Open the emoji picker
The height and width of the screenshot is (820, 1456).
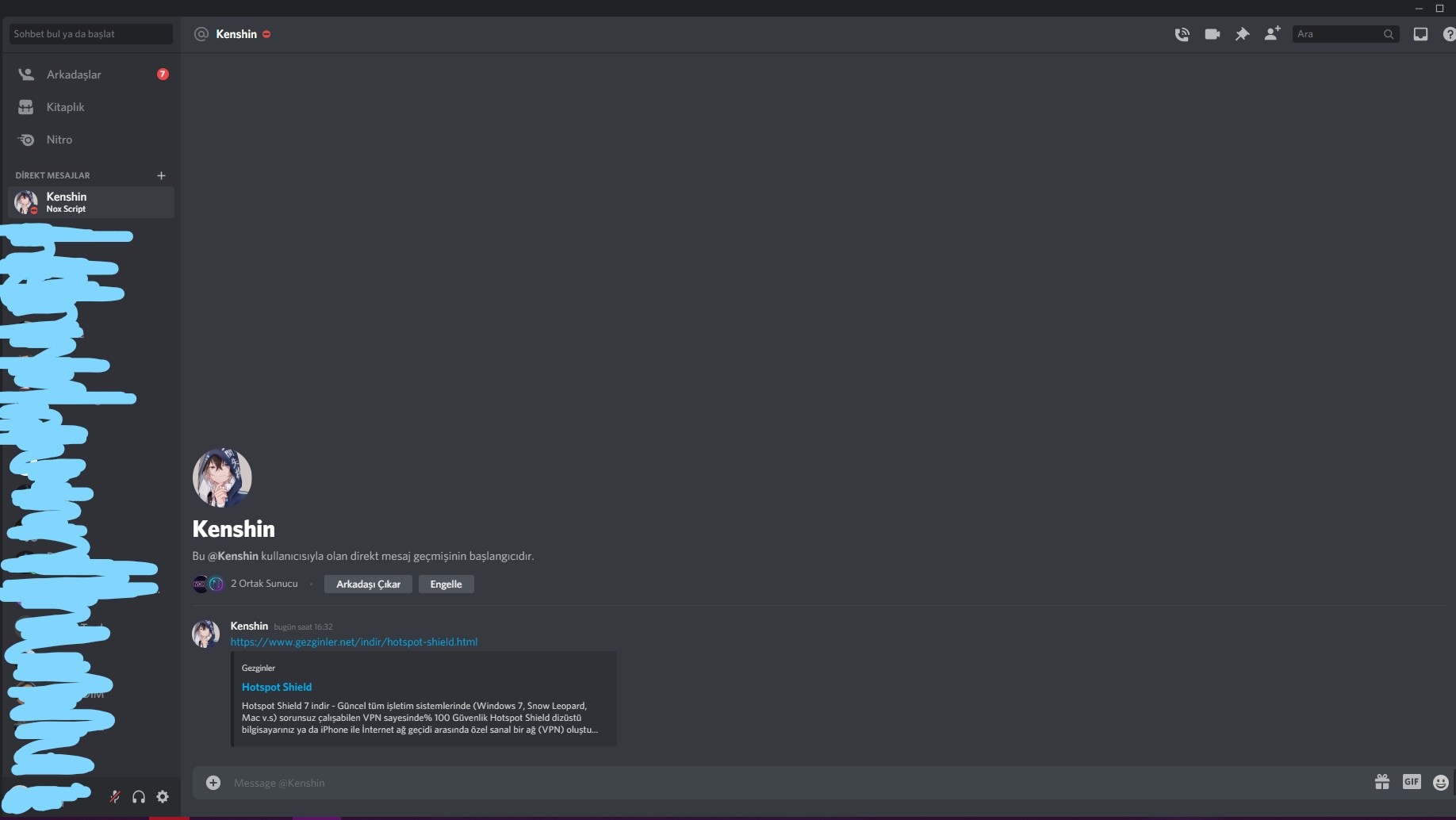click(1441, 783)
